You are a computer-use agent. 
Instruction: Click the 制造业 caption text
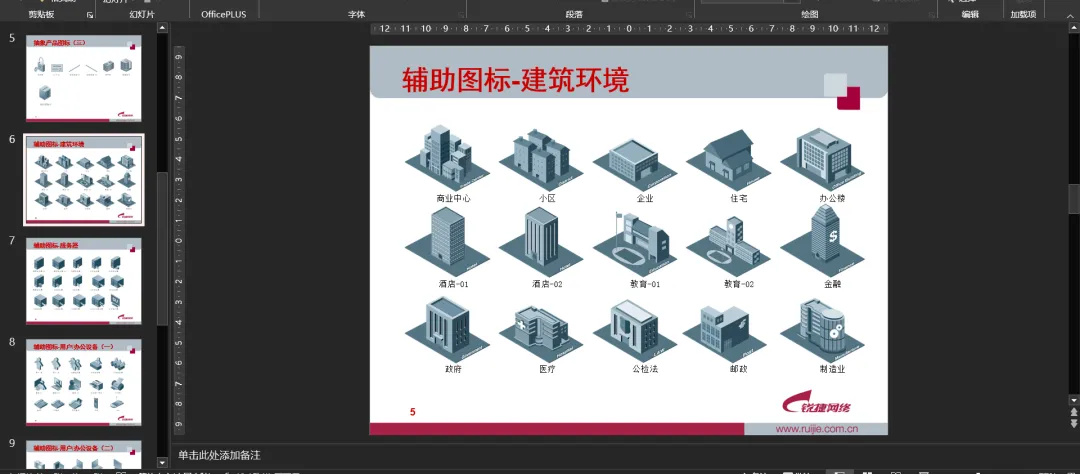[832, 369]
